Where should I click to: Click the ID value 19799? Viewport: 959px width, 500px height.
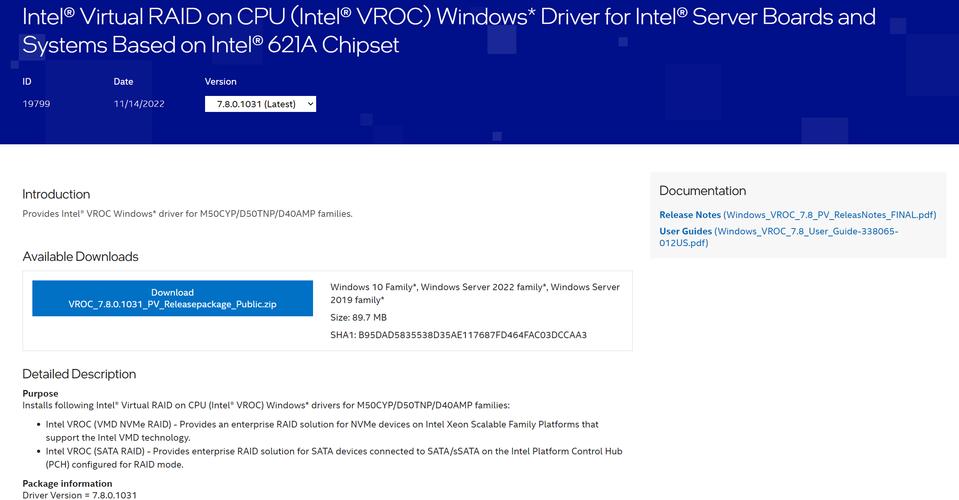point(35,104)
